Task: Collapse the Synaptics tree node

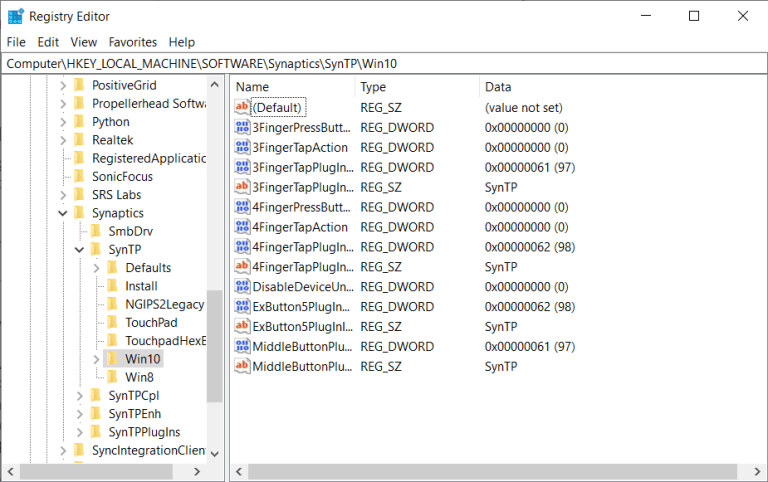Action: point(63,213)
